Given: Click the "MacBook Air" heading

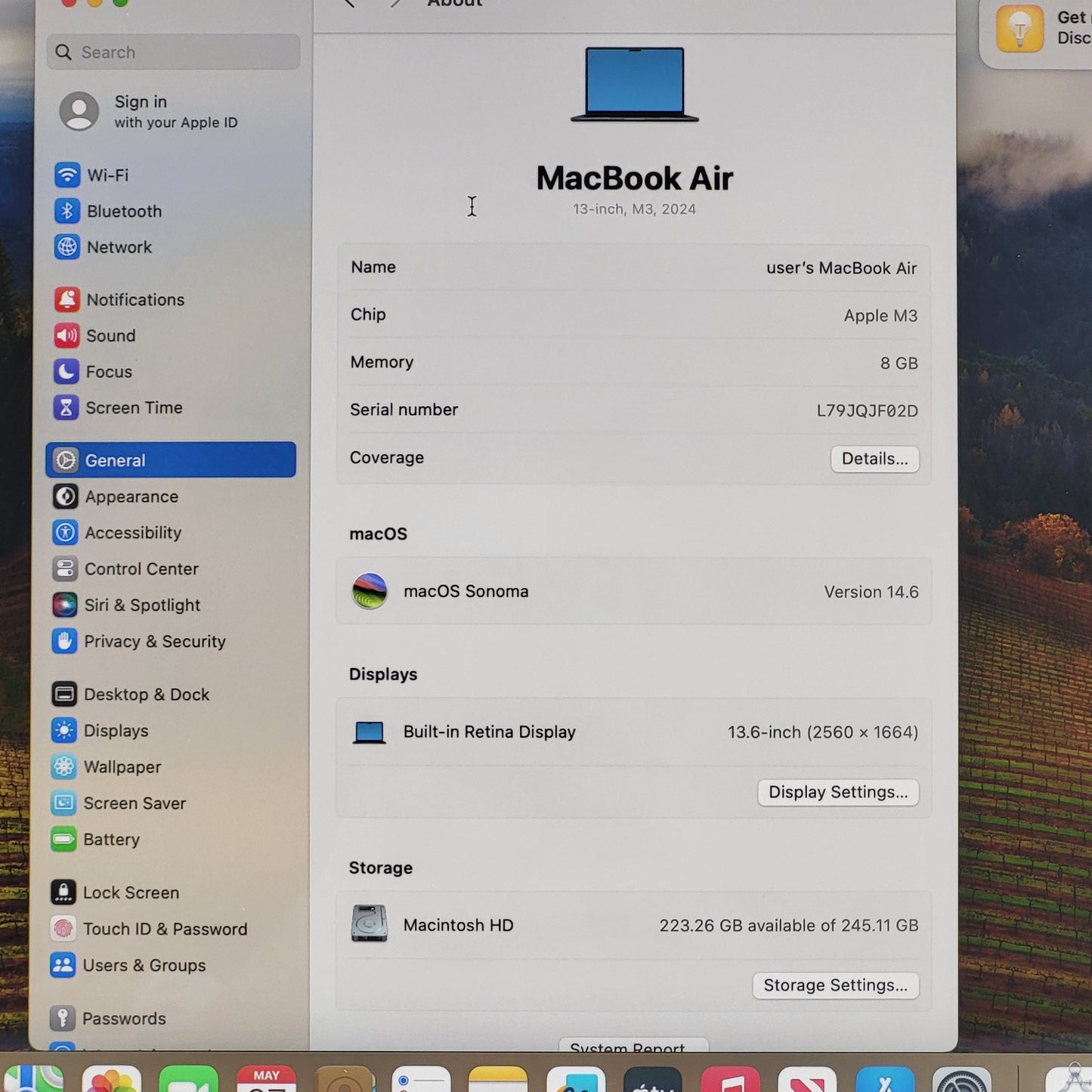Looking at the screenshot, I should [x=635, y=178].
